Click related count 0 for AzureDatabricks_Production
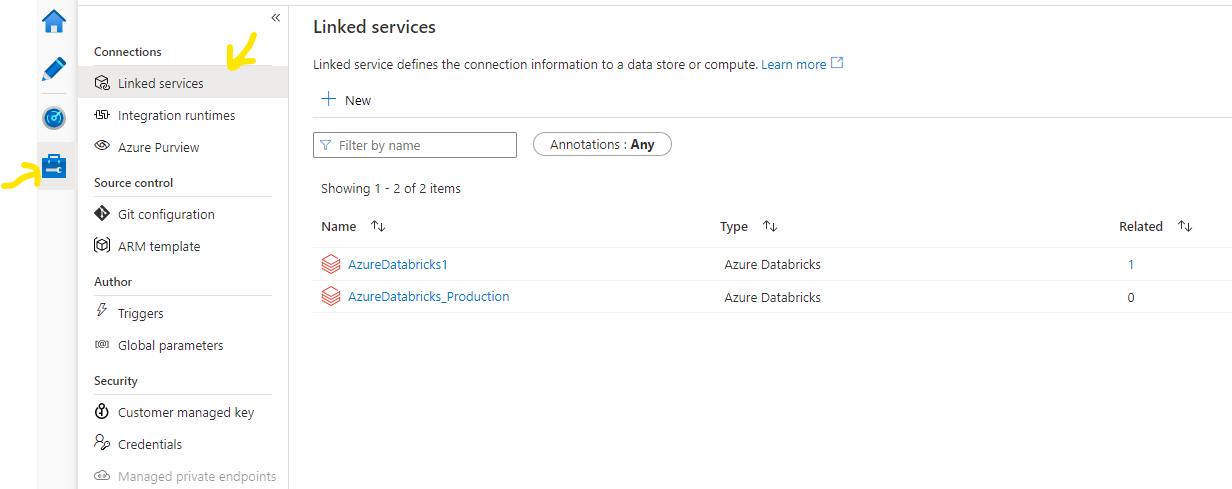Viewport: 1232px width, 489px height. (1131, 297)
